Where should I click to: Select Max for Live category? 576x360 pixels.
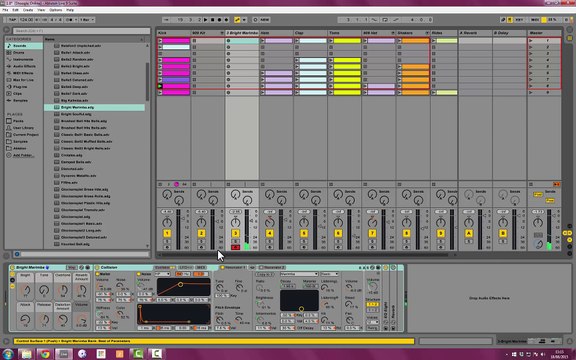[24, 80]
